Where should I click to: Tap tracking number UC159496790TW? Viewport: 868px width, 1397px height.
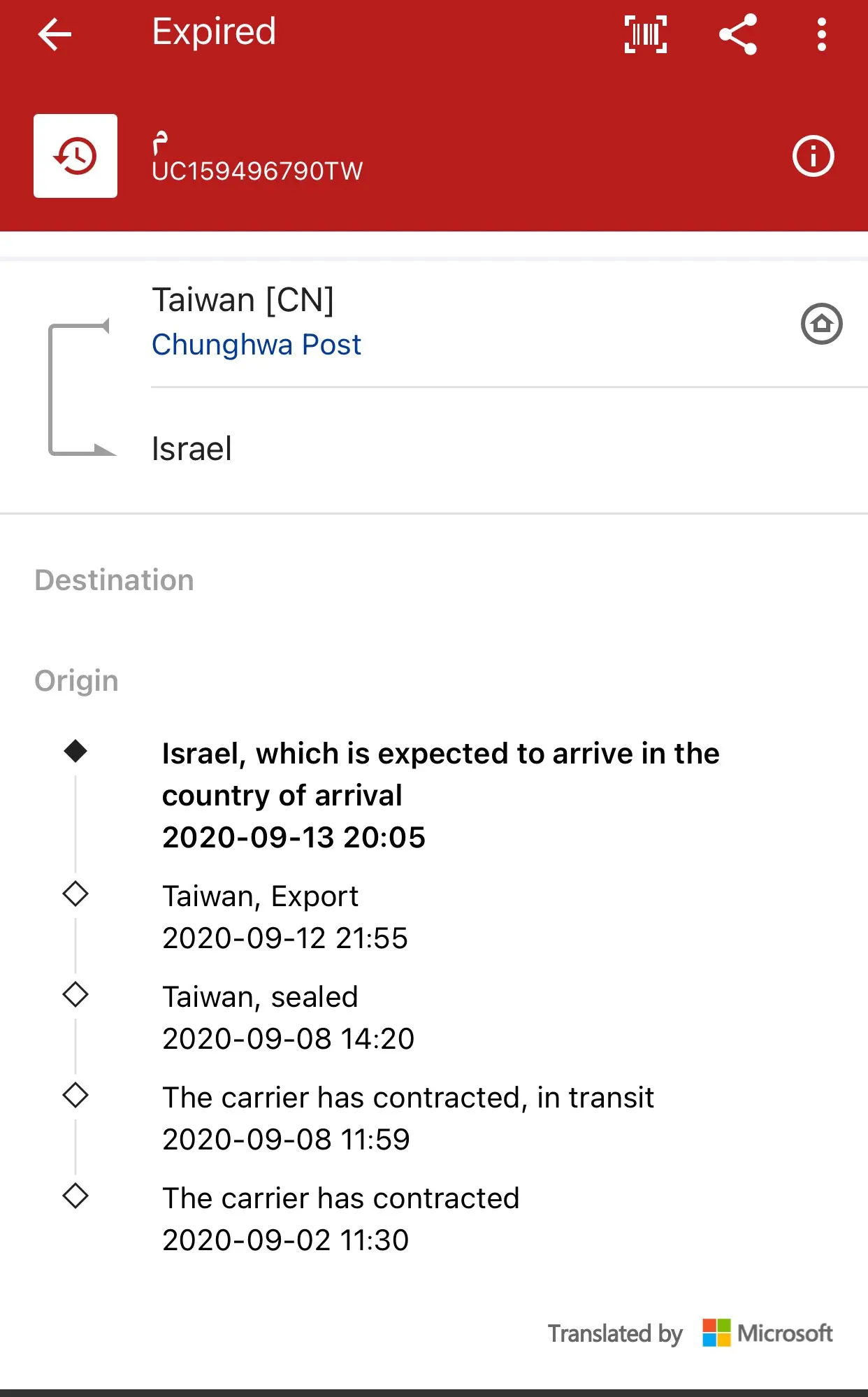click(x=257, y=171)
